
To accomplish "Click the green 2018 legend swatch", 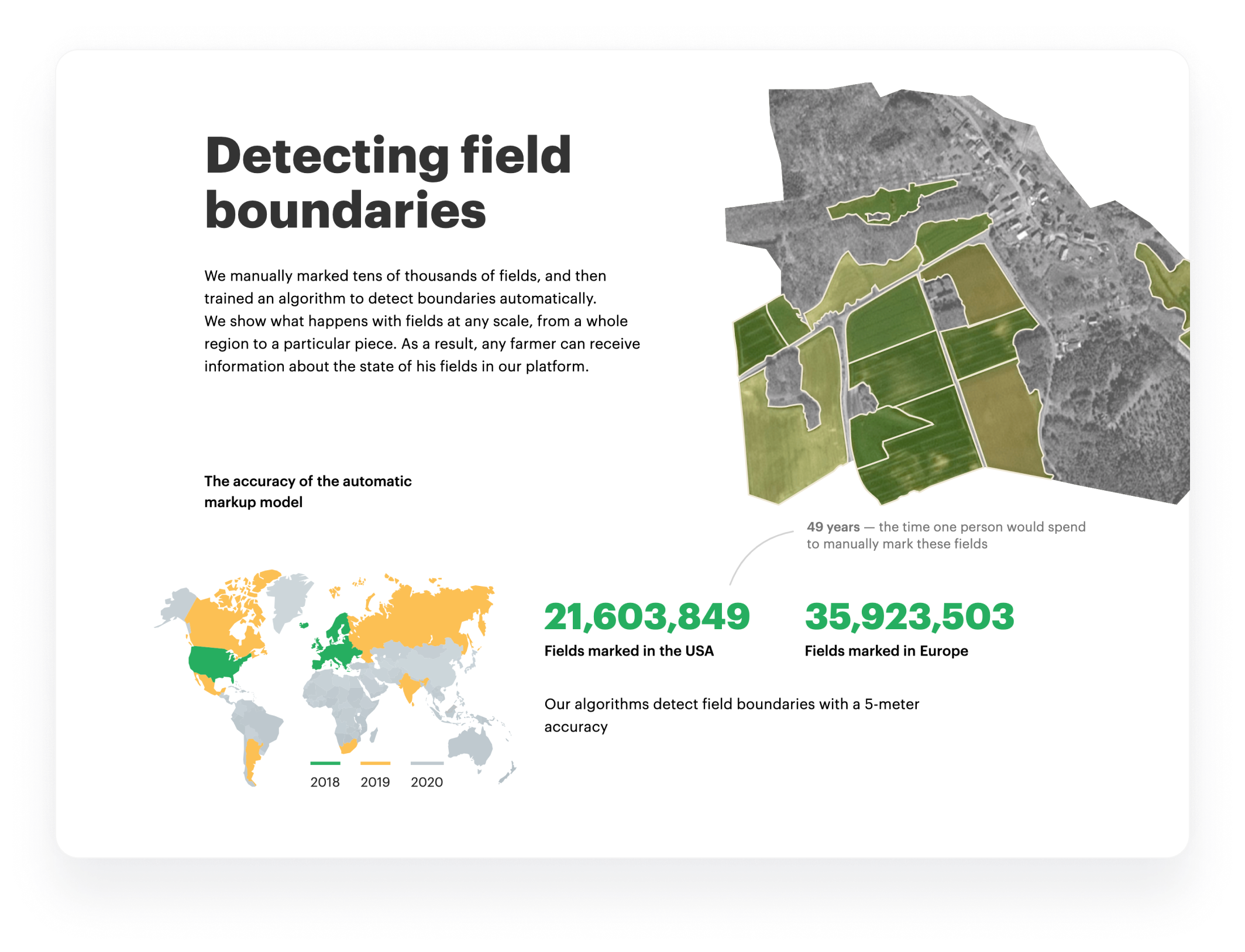I will point(325,763).
